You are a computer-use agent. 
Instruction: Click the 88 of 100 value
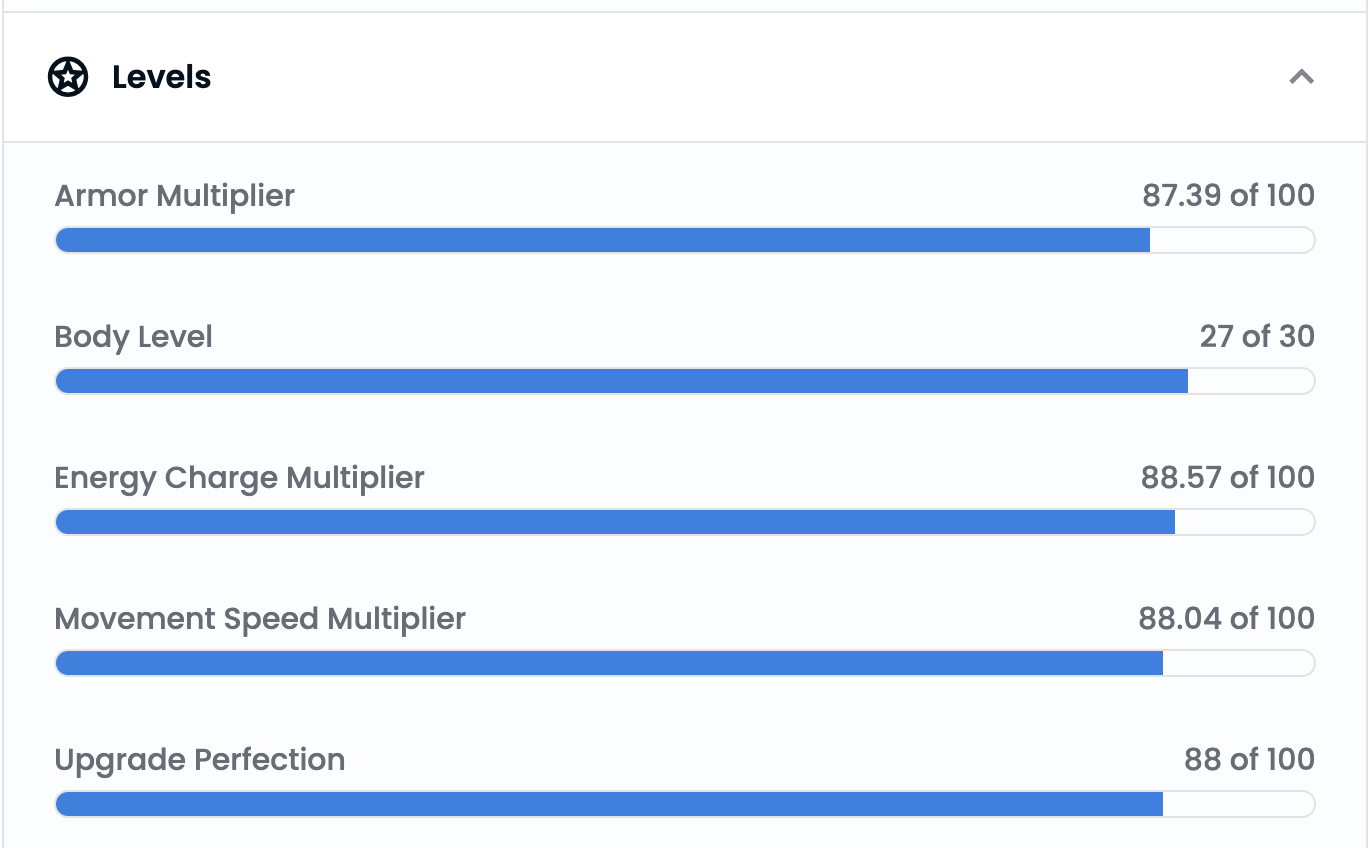(x=1249, y=760)
